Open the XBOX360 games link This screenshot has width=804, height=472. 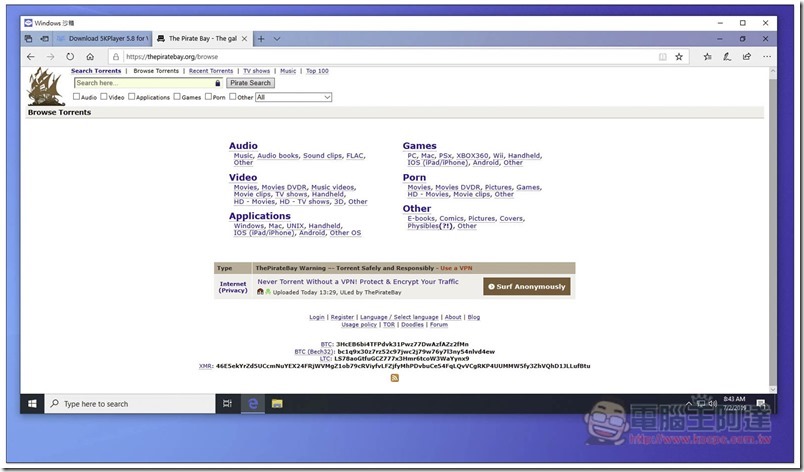click(472, 156)
